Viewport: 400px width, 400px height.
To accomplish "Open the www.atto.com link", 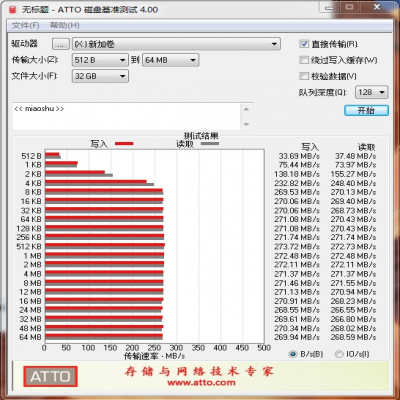I will tap(201, 382).
